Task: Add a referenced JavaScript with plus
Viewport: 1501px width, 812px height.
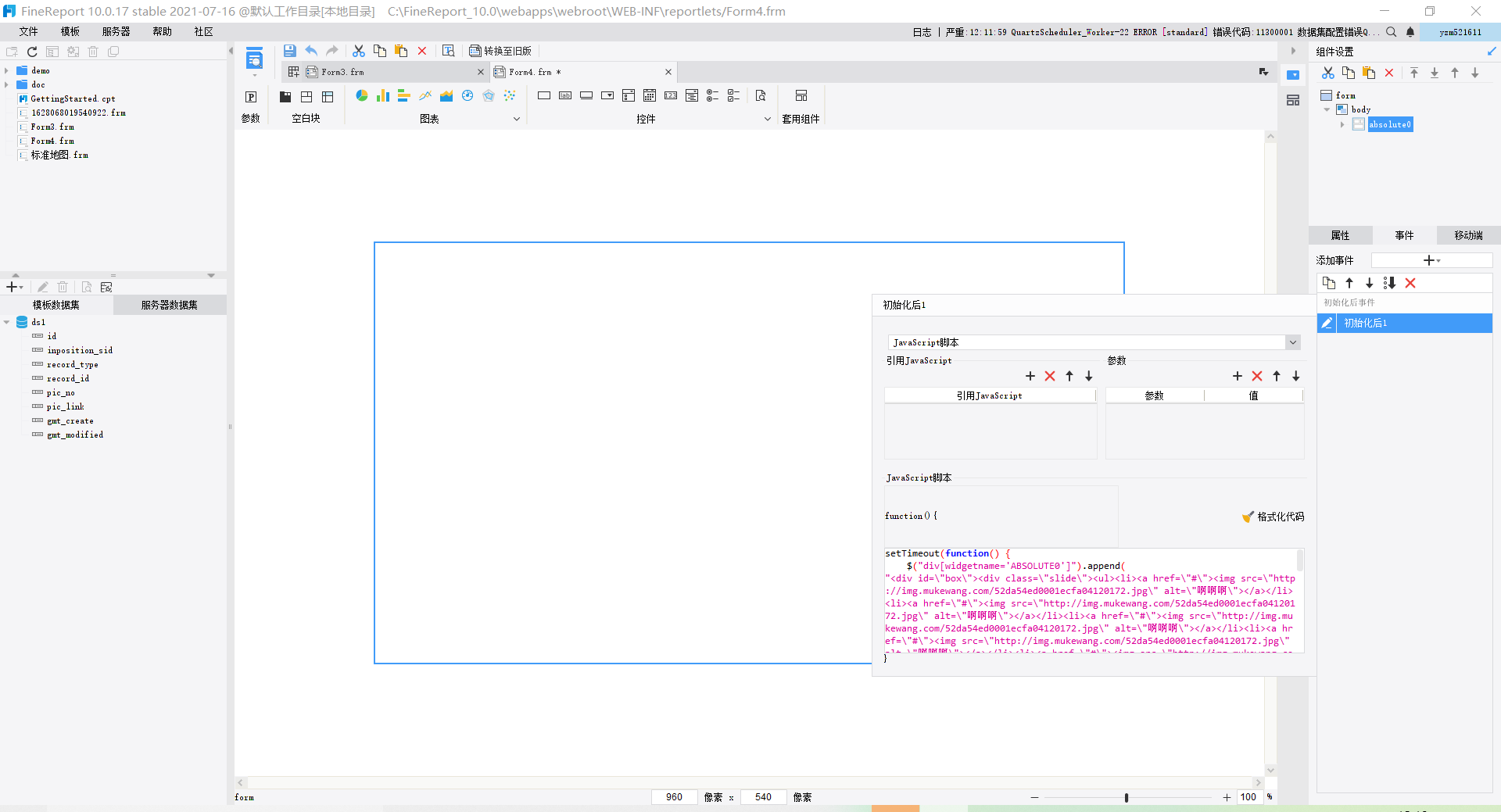Action: 1030,376
